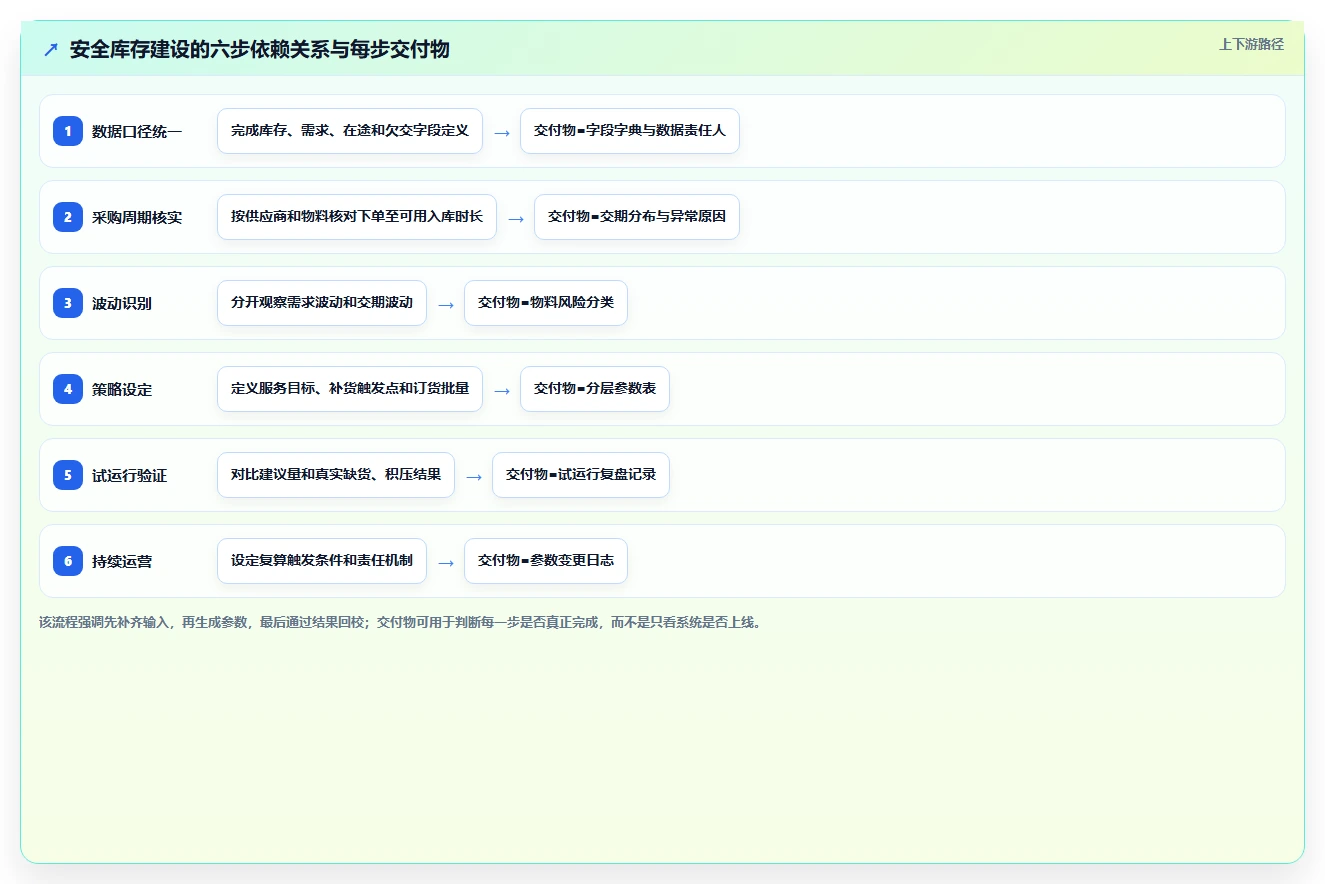Click step number 5 badge
Screen dimensions: 1325x884
tap(68, 474)
